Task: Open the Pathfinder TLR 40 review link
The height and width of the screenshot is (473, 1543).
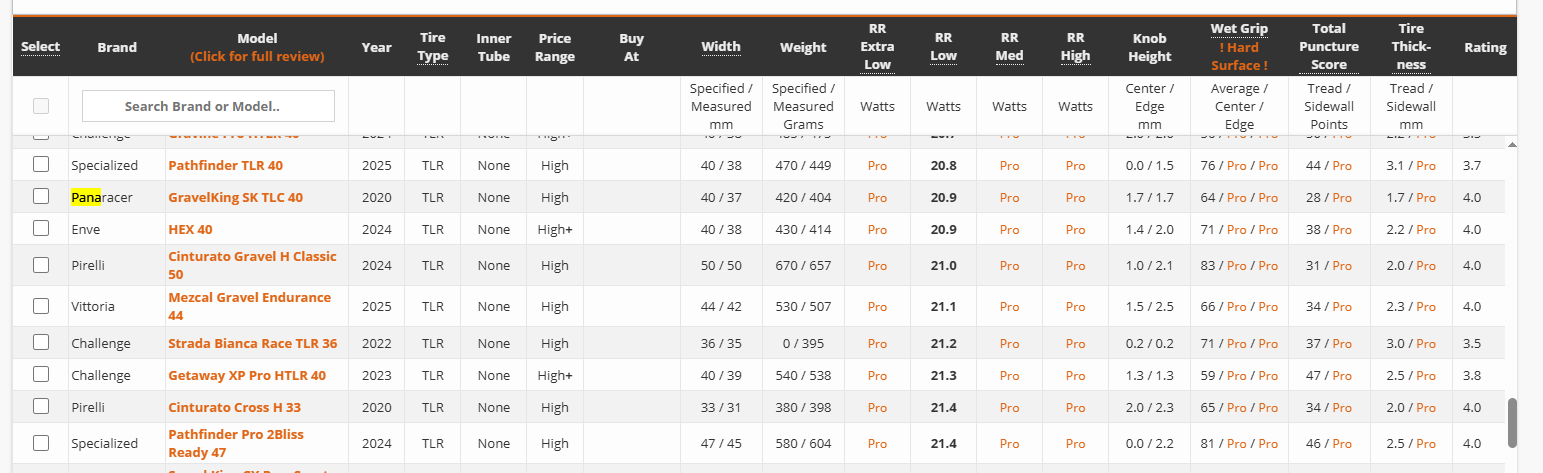Action: point(225,165)
